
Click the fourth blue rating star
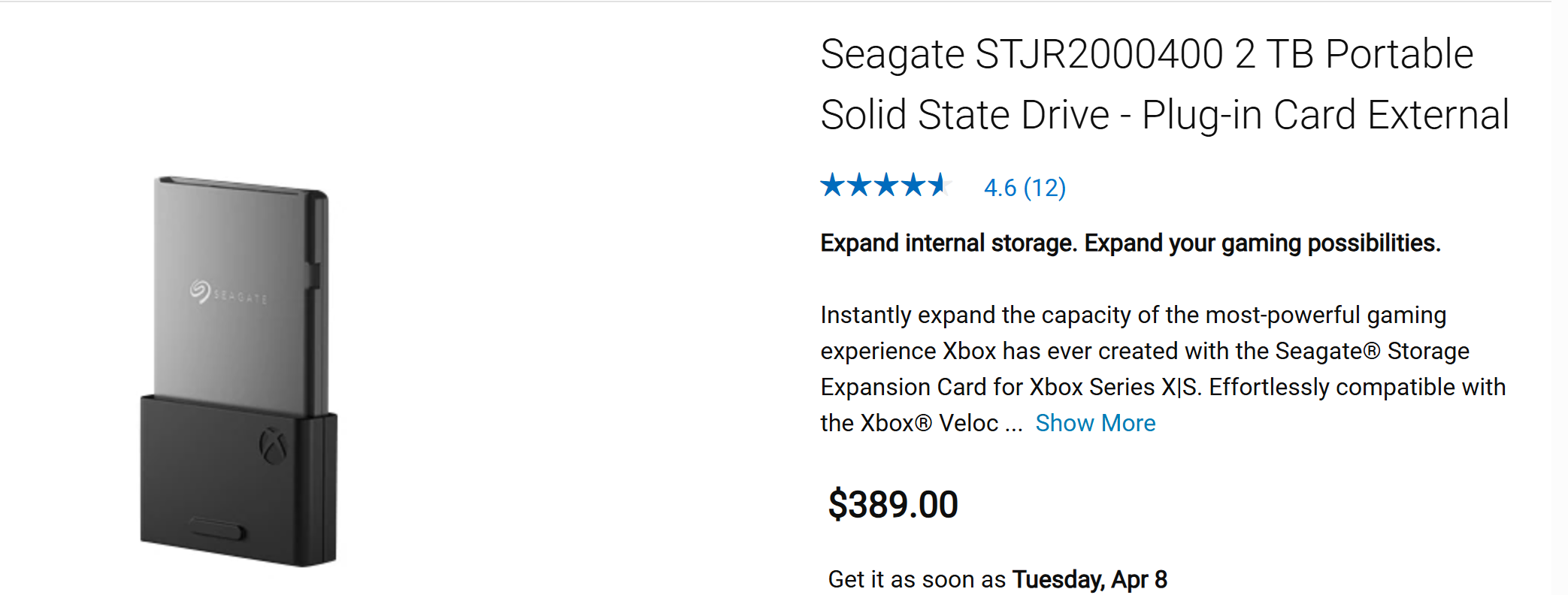(x=914, y=185)
